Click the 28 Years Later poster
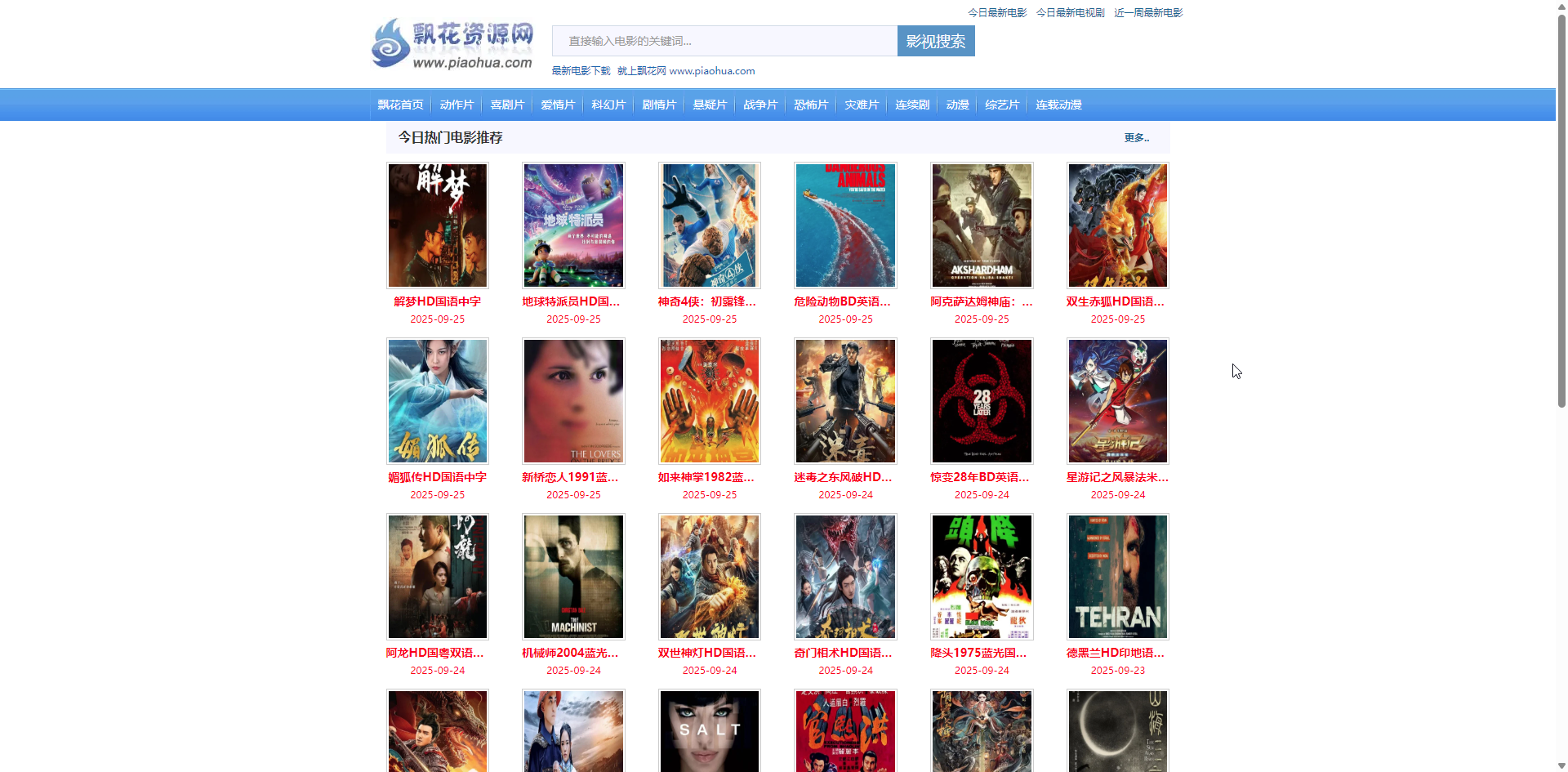 coord(982,401)
